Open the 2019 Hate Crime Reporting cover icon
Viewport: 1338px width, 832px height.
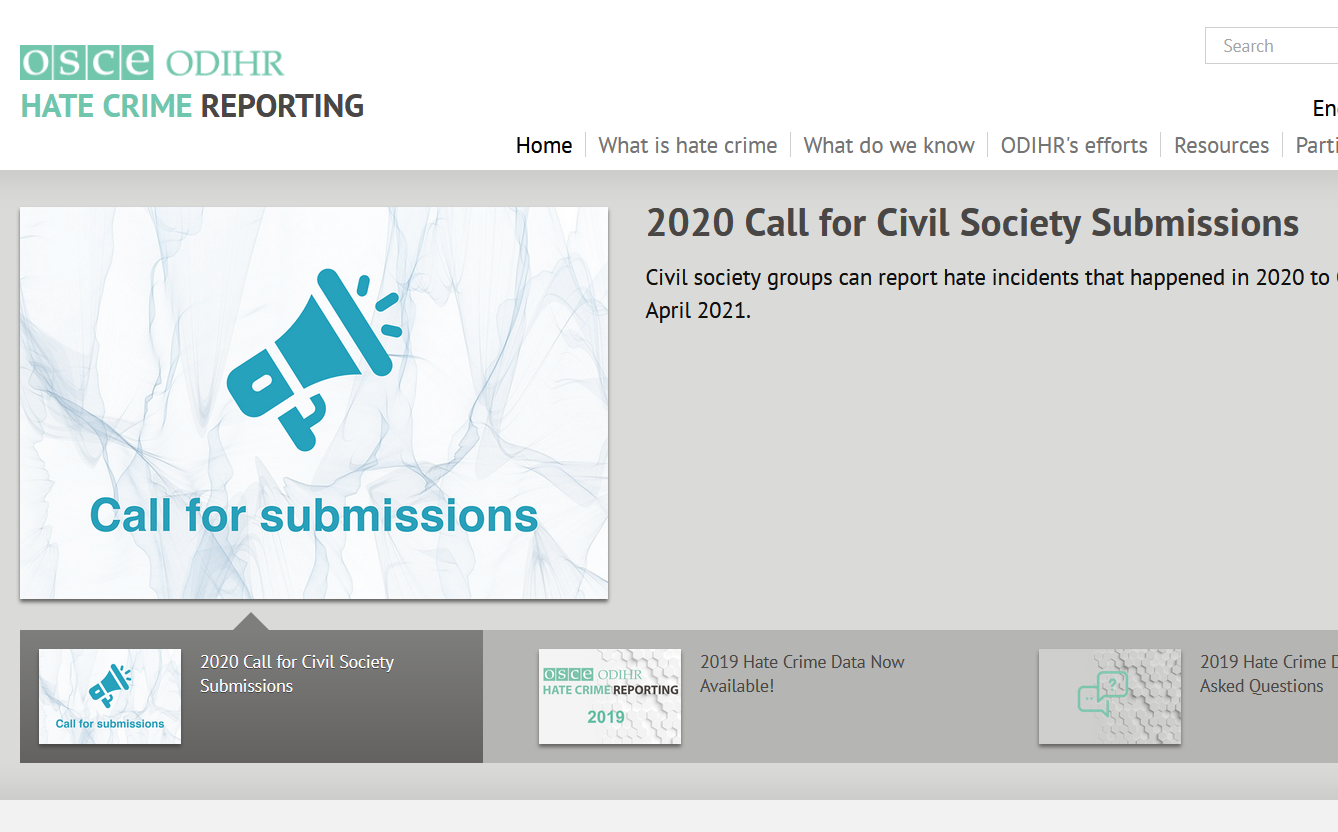610,697
